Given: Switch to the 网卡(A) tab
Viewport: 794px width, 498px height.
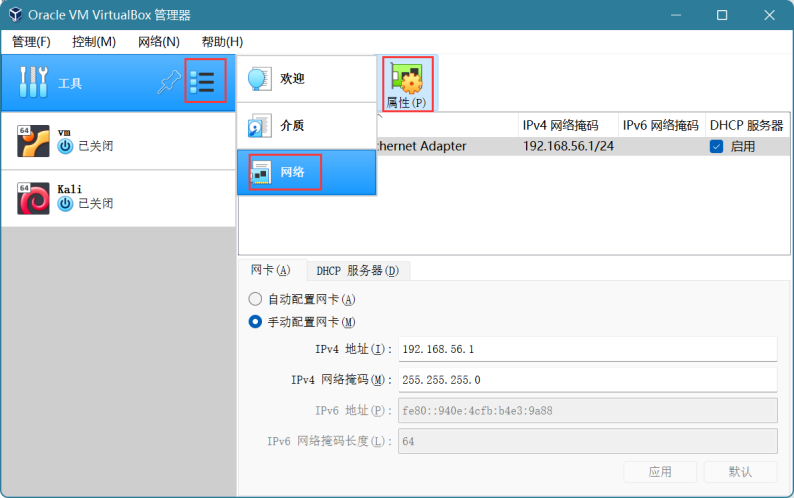Looking at the screenshot, I should [271, 270].
